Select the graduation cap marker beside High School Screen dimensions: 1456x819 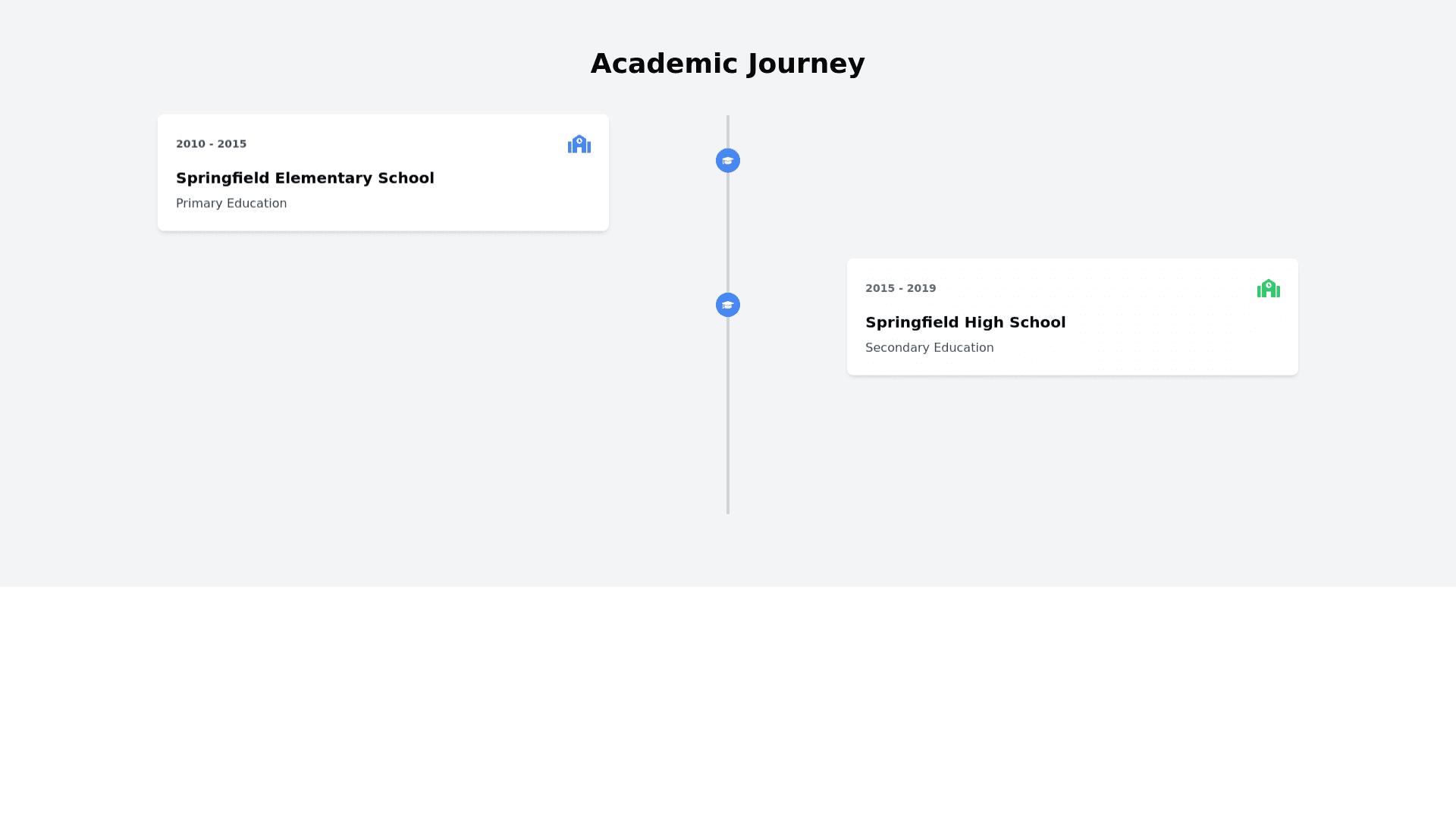point(728,305)
